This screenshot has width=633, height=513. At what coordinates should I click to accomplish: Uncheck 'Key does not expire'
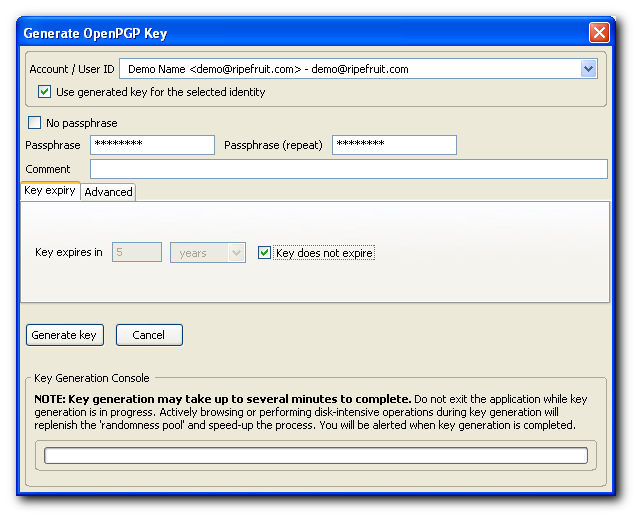pos(265,253)
